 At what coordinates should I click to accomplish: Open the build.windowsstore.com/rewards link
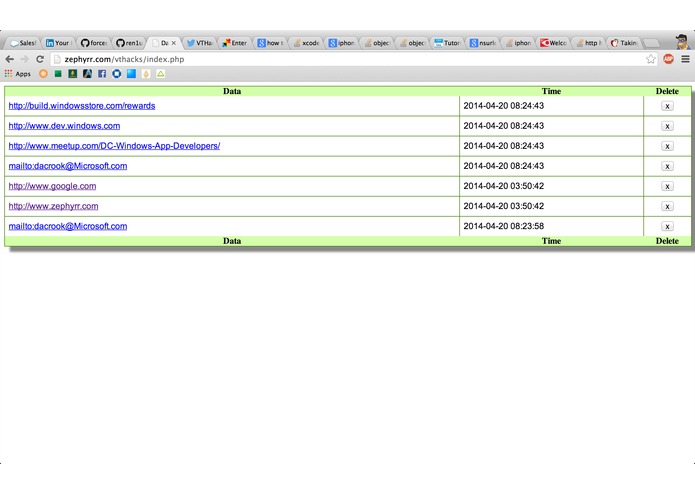(82, 106)
